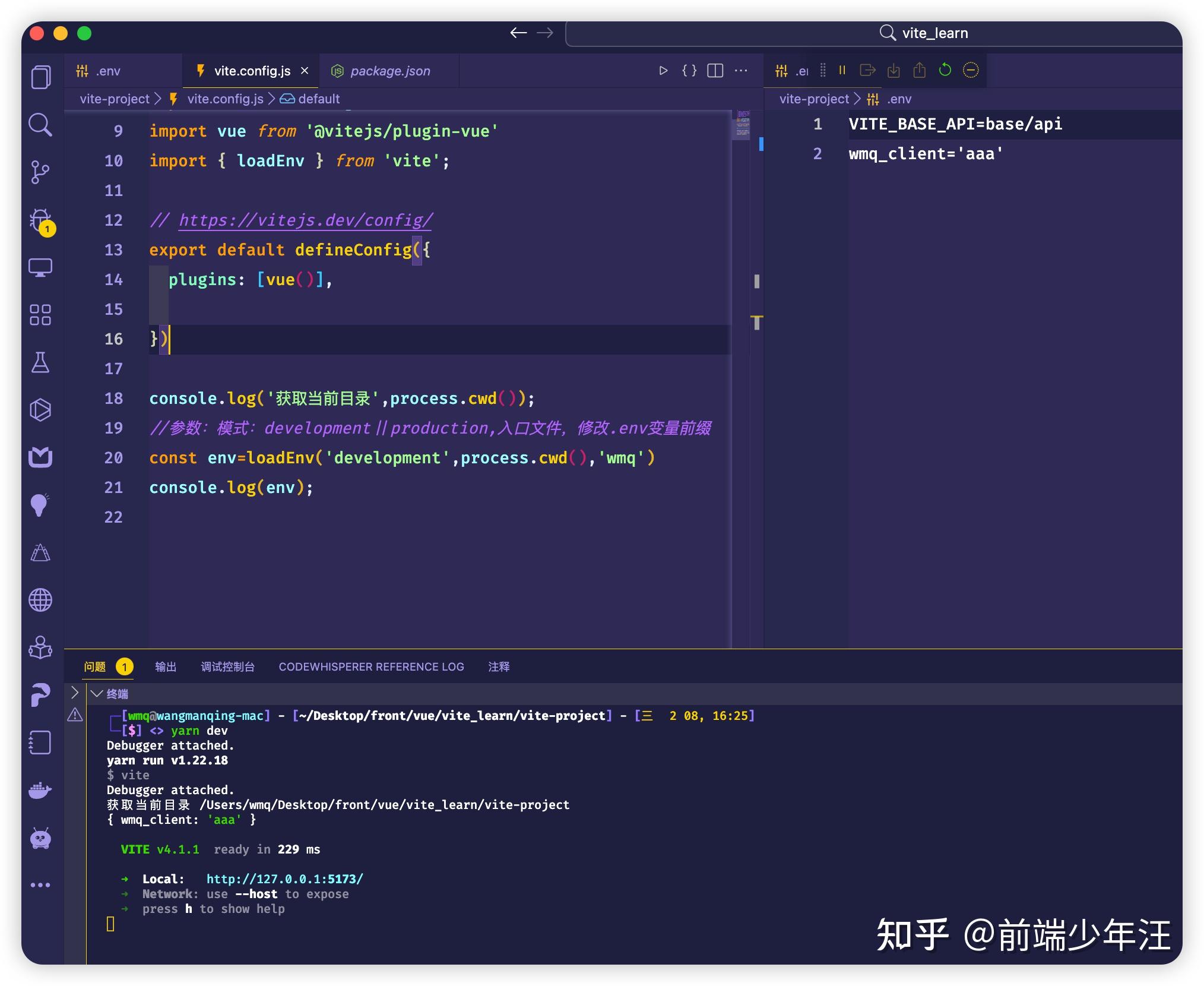Viewport: 1204px width, 986px height.
Task: Open the Extensions squares icon
Action: click(x=40, y=315)
